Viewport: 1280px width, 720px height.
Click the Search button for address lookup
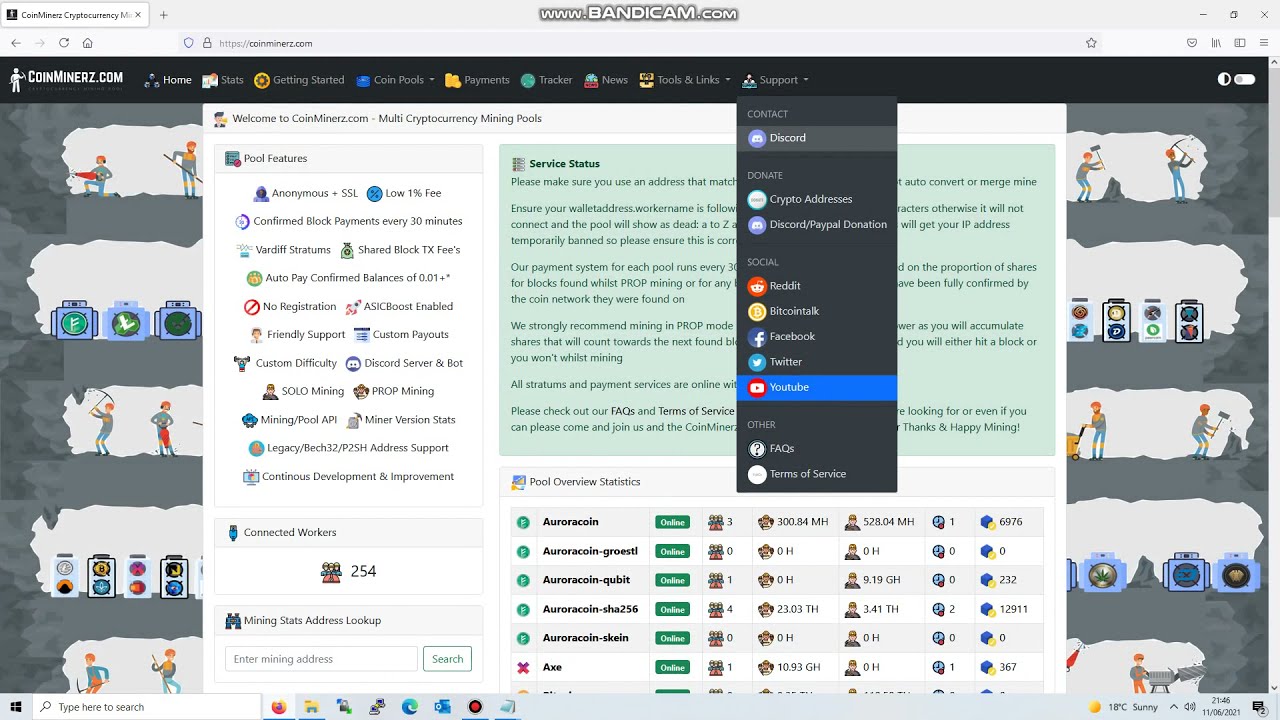click(x=447, y=659)
